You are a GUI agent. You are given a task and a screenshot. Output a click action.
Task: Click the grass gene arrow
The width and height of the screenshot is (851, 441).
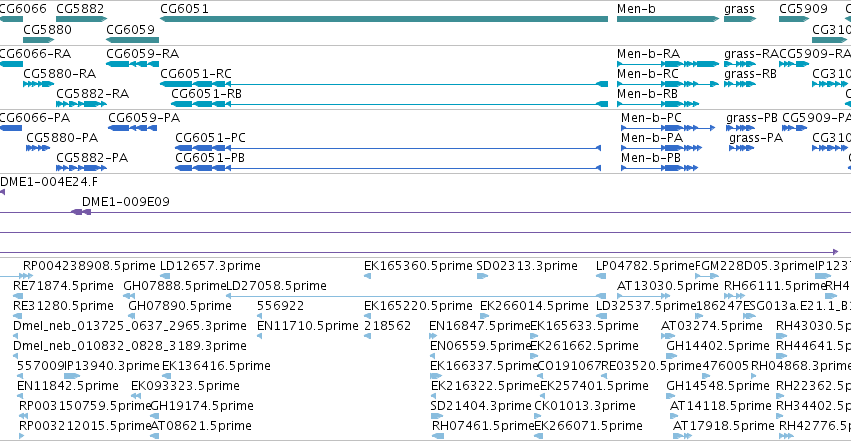coord(740,19)
